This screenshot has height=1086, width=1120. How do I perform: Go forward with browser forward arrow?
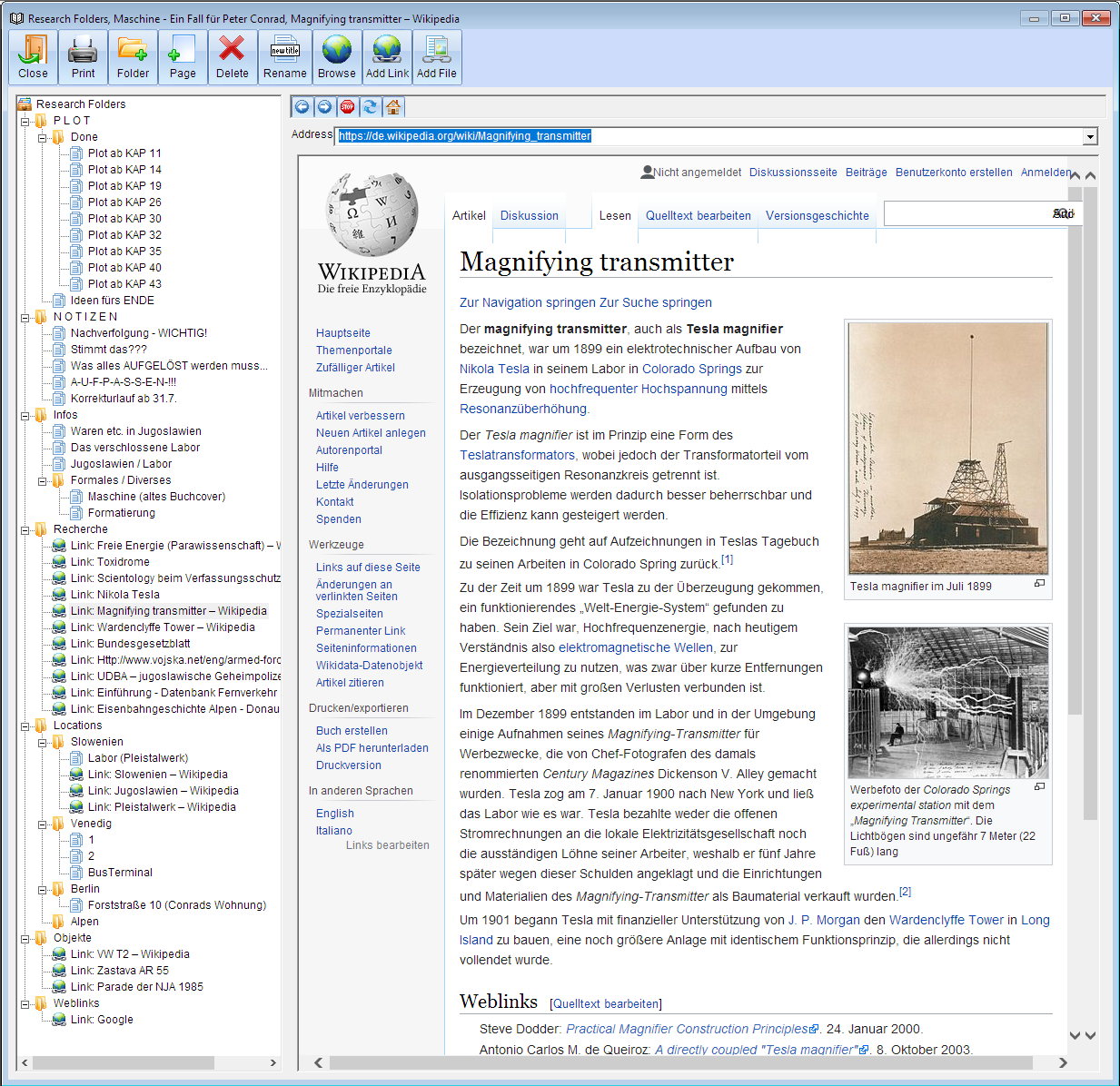(325, 107)
